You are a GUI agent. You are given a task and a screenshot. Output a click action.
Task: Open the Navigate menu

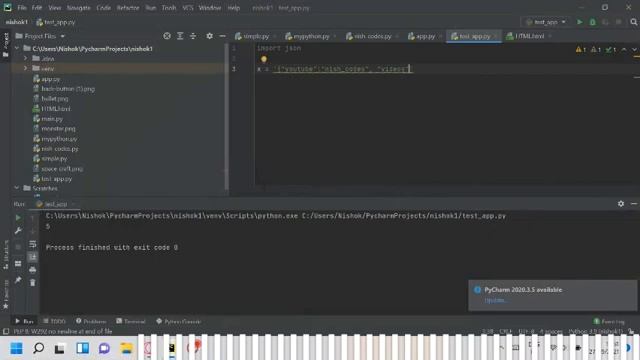click(x=78, y=8)
